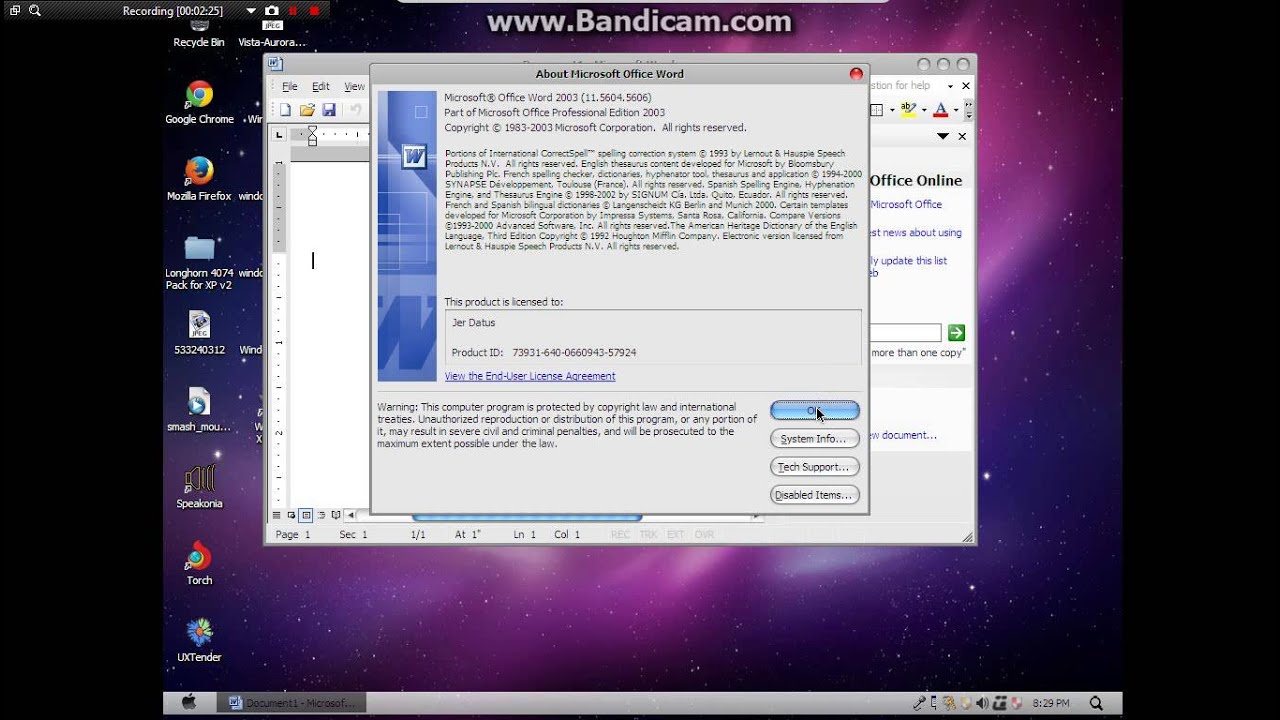Click the Font Color A icon
This screenshot has height=720, width=1280.
tap(940, 109)
